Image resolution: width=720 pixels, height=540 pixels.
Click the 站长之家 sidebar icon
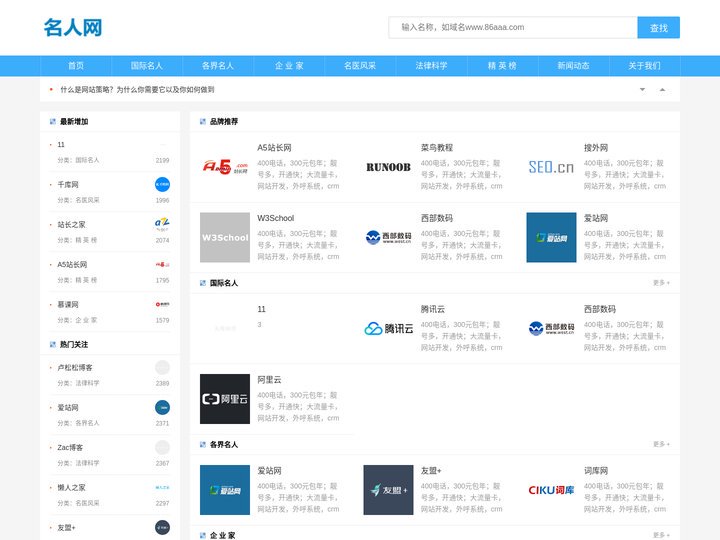point(162,225)
